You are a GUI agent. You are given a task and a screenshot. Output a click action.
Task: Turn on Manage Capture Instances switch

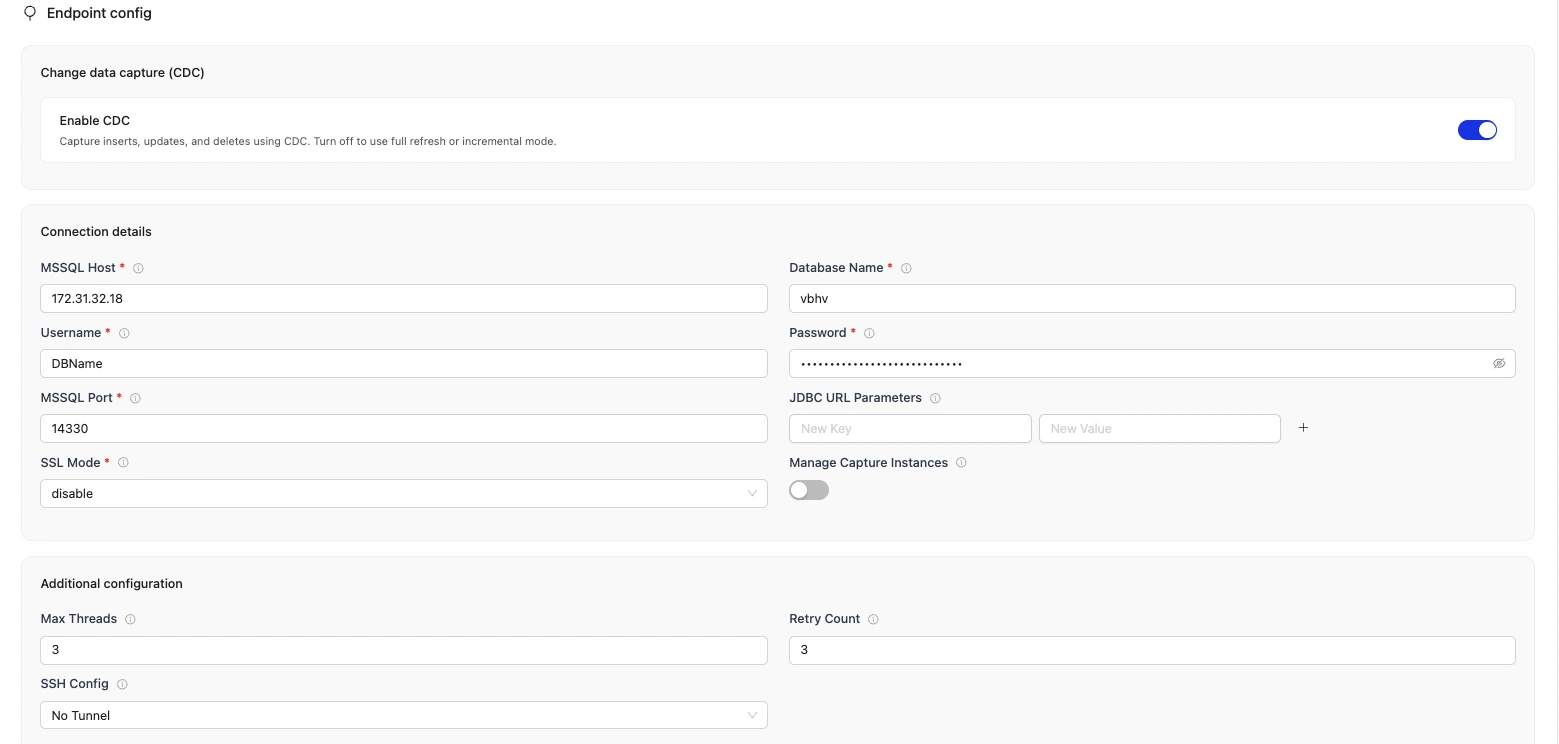point(809,490)
